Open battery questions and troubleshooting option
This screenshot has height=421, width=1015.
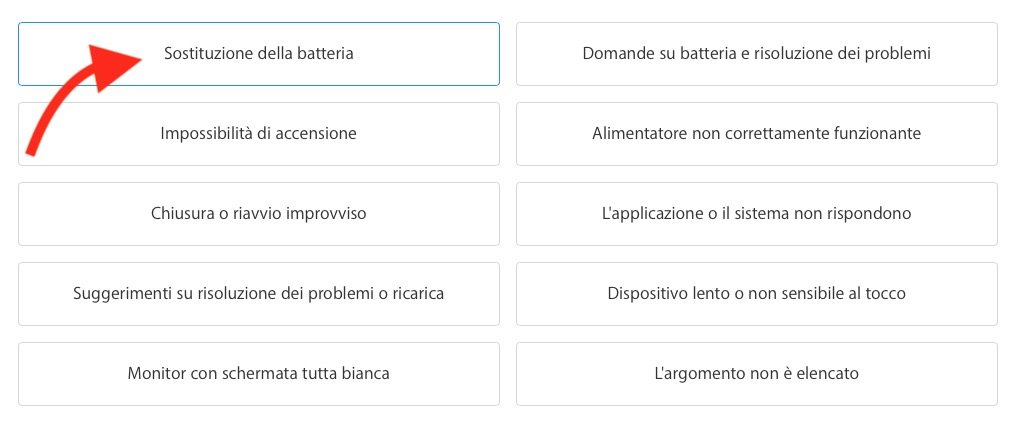pos(756,54)
